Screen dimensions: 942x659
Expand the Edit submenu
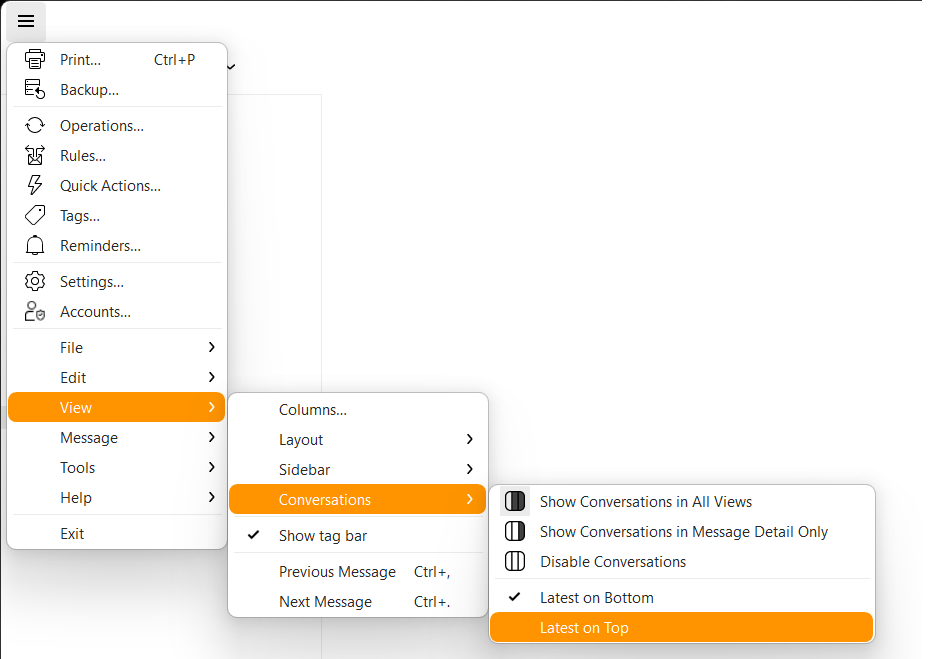point(117,378)
